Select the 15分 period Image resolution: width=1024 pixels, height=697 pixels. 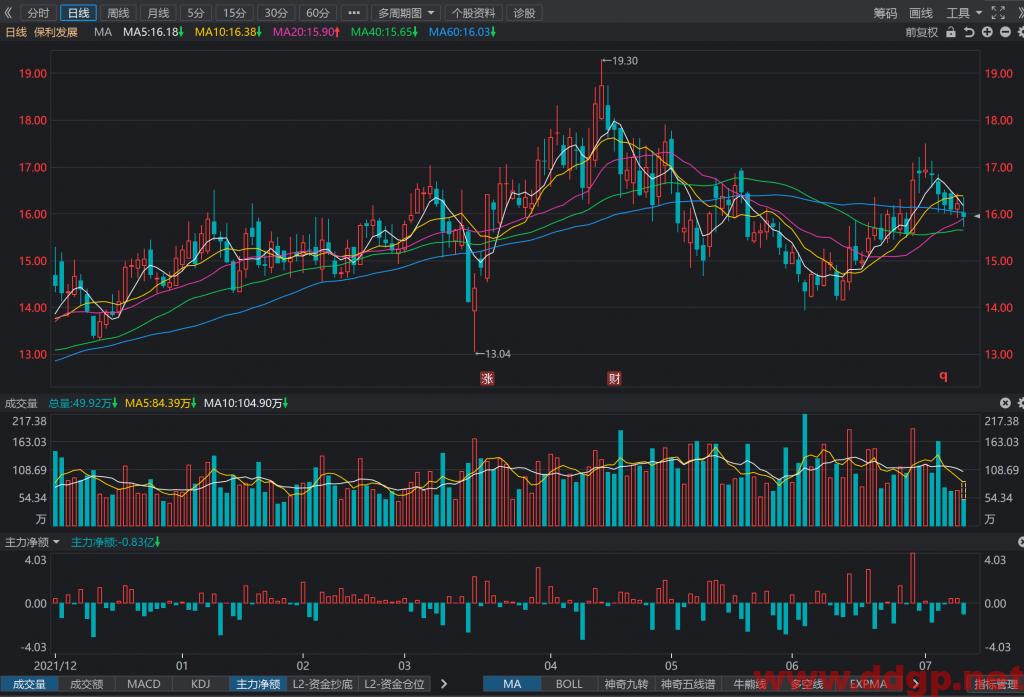pos(234,12)
